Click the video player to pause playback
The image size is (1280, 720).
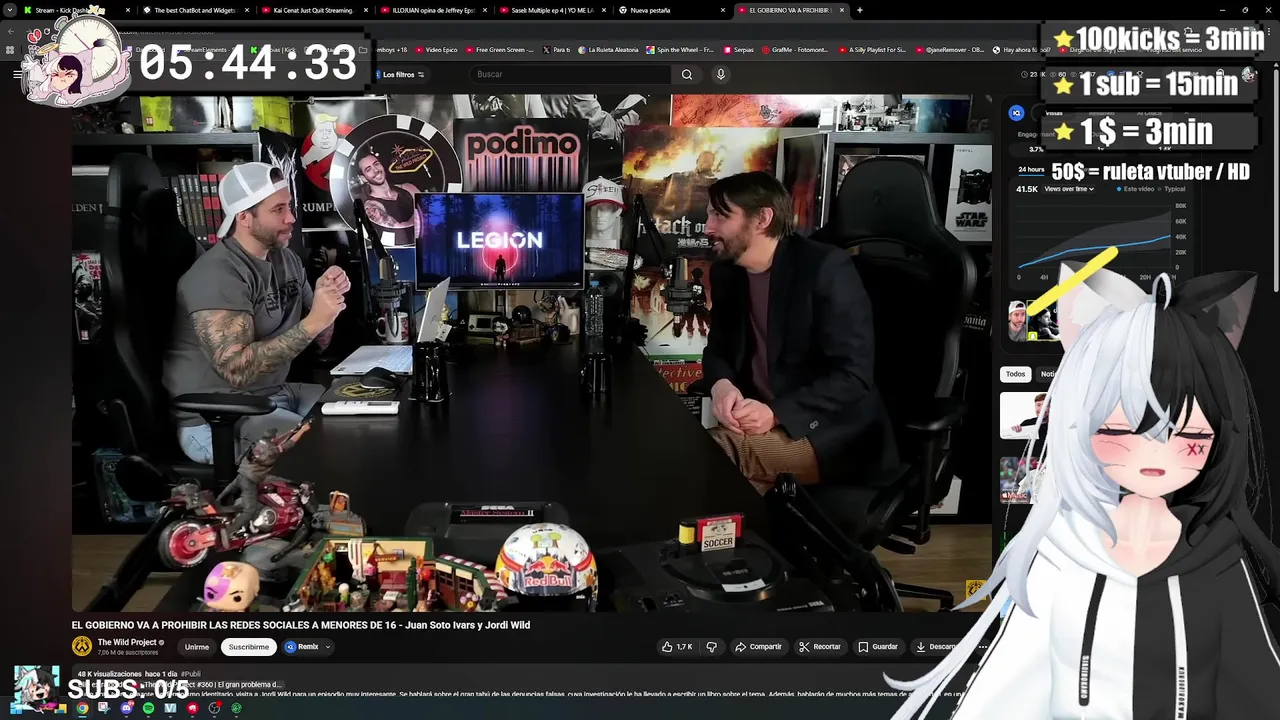[532, 352]
